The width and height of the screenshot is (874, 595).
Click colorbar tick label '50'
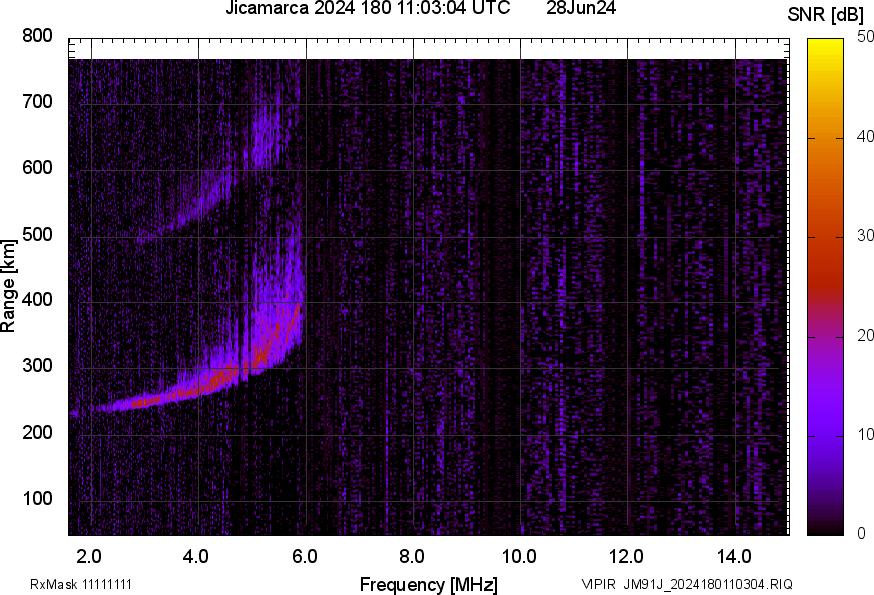(x=866, y=37)
